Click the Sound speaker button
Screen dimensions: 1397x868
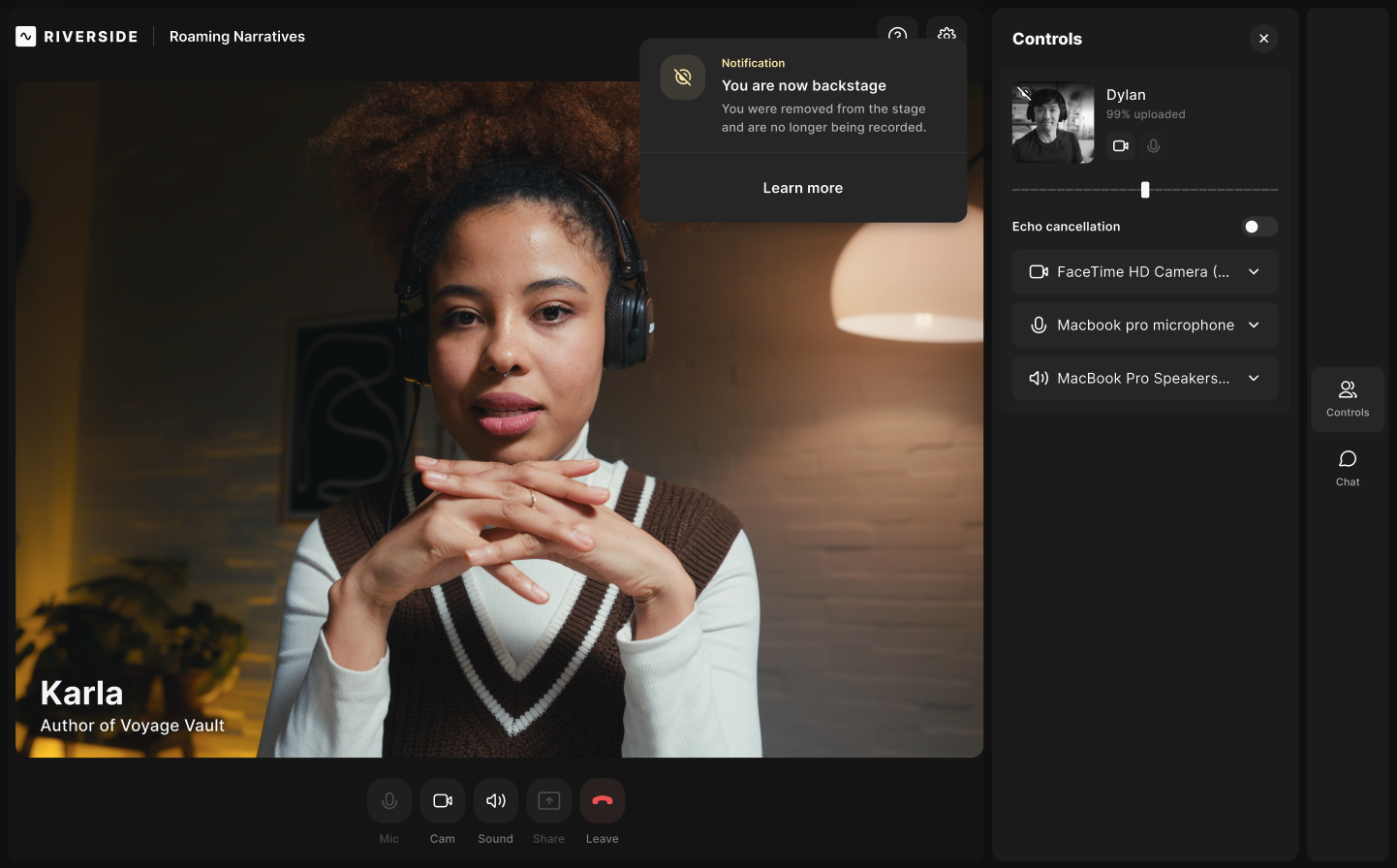coord(496,801)
